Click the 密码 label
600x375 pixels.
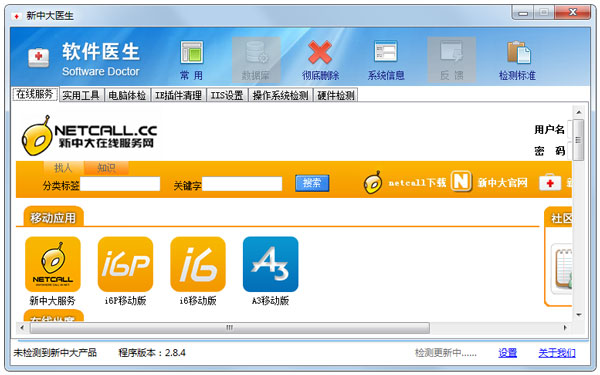(x=549, y=151)
